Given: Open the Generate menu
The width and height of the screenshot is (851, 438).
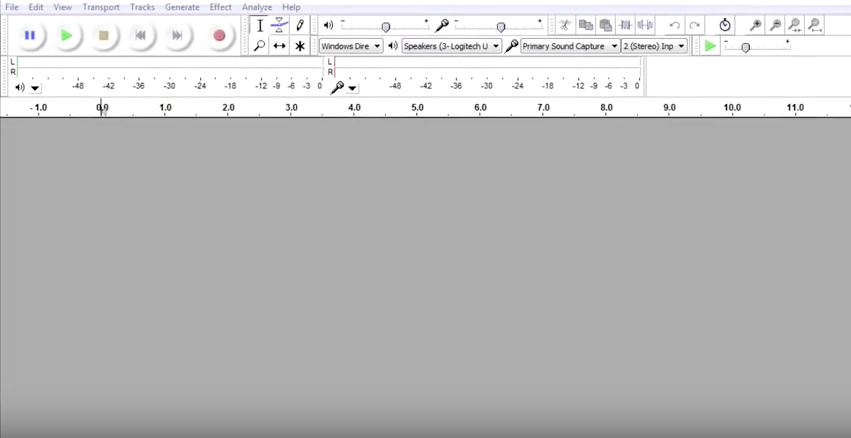Looking at the screenshot, I should click(x=182, y=7).
